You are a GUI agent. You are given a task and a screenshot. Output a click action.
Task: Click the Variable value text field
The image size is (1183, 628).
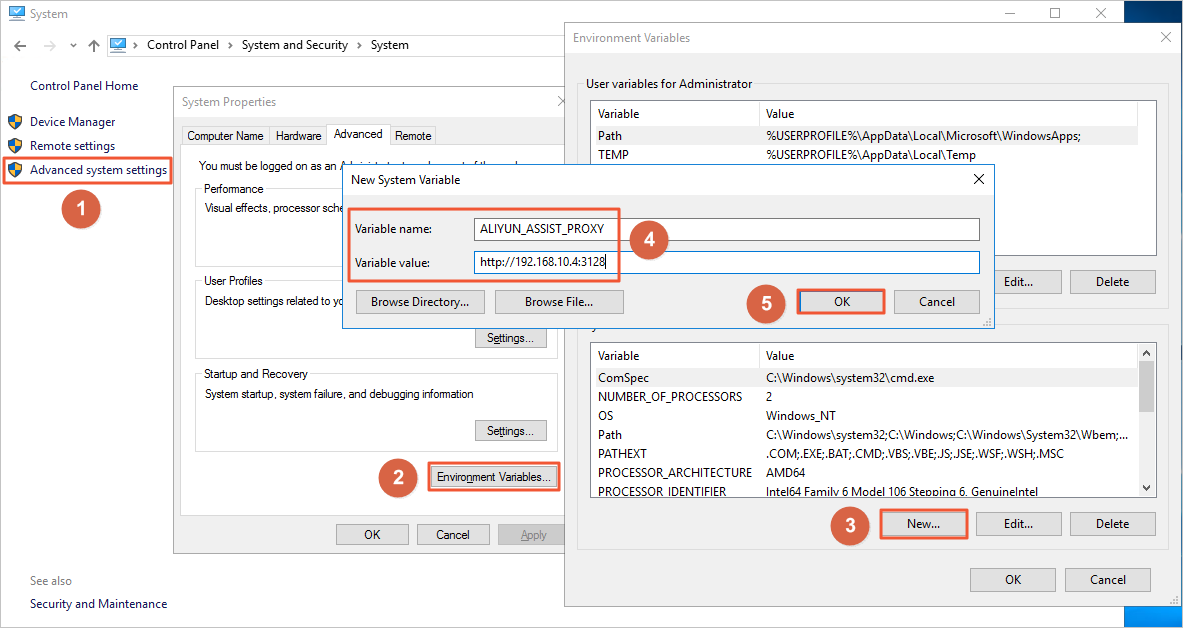pos(726,262)
